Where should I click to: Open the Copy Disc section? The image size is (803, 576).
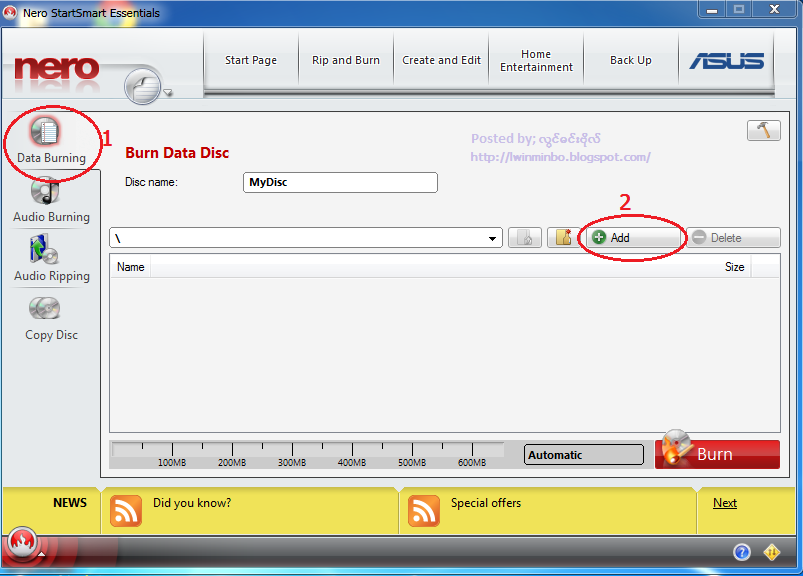(x=51, y=319)
